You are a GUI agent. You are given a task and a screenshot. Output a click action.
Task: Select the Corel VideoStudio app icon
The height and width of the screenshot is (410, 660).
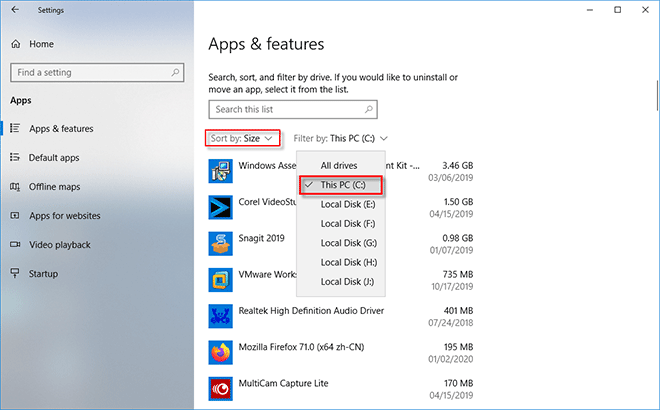[x=221, y=207]
